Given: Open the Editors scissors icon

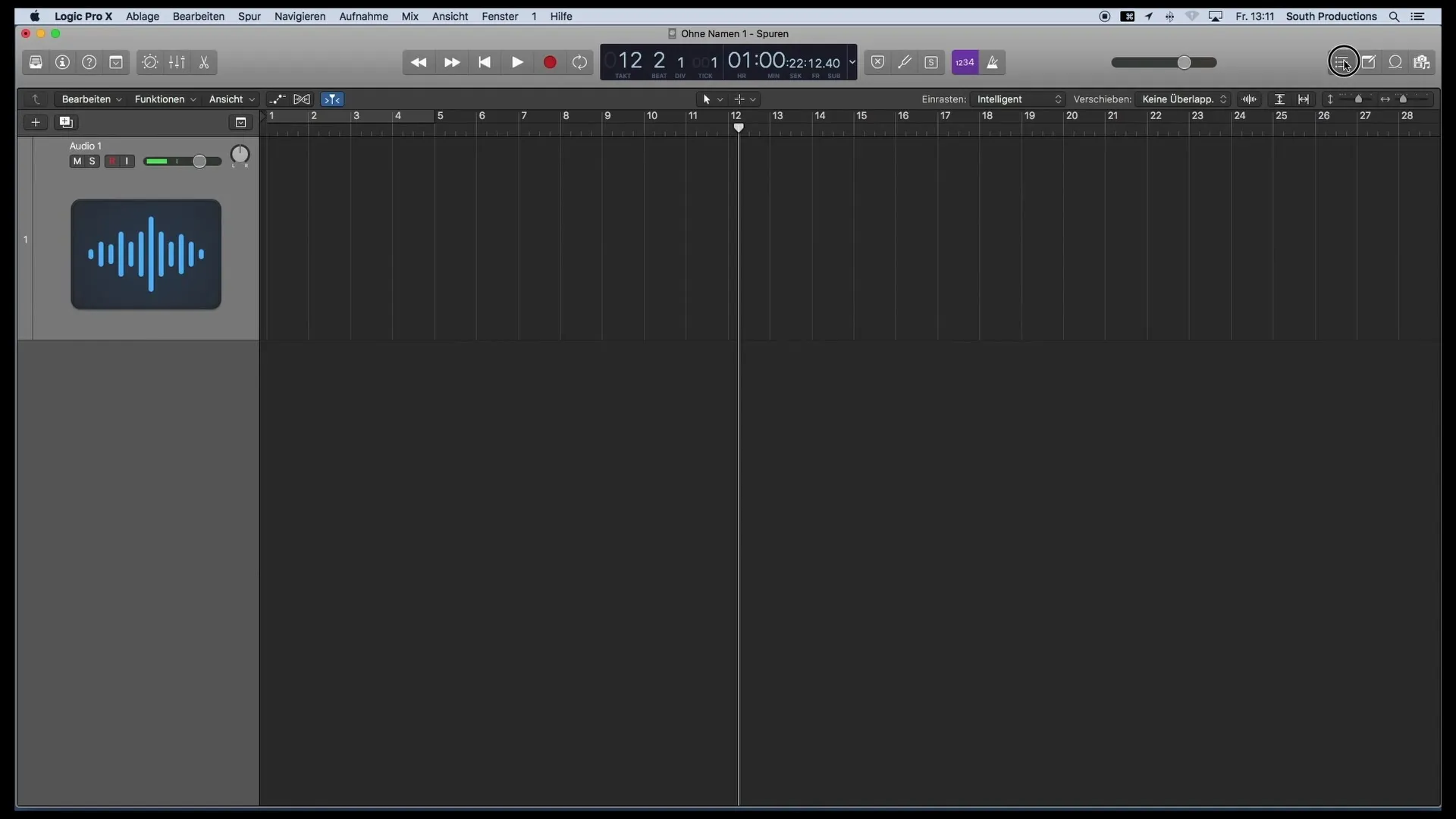Looking at the screenshot, I should point(204,62).
